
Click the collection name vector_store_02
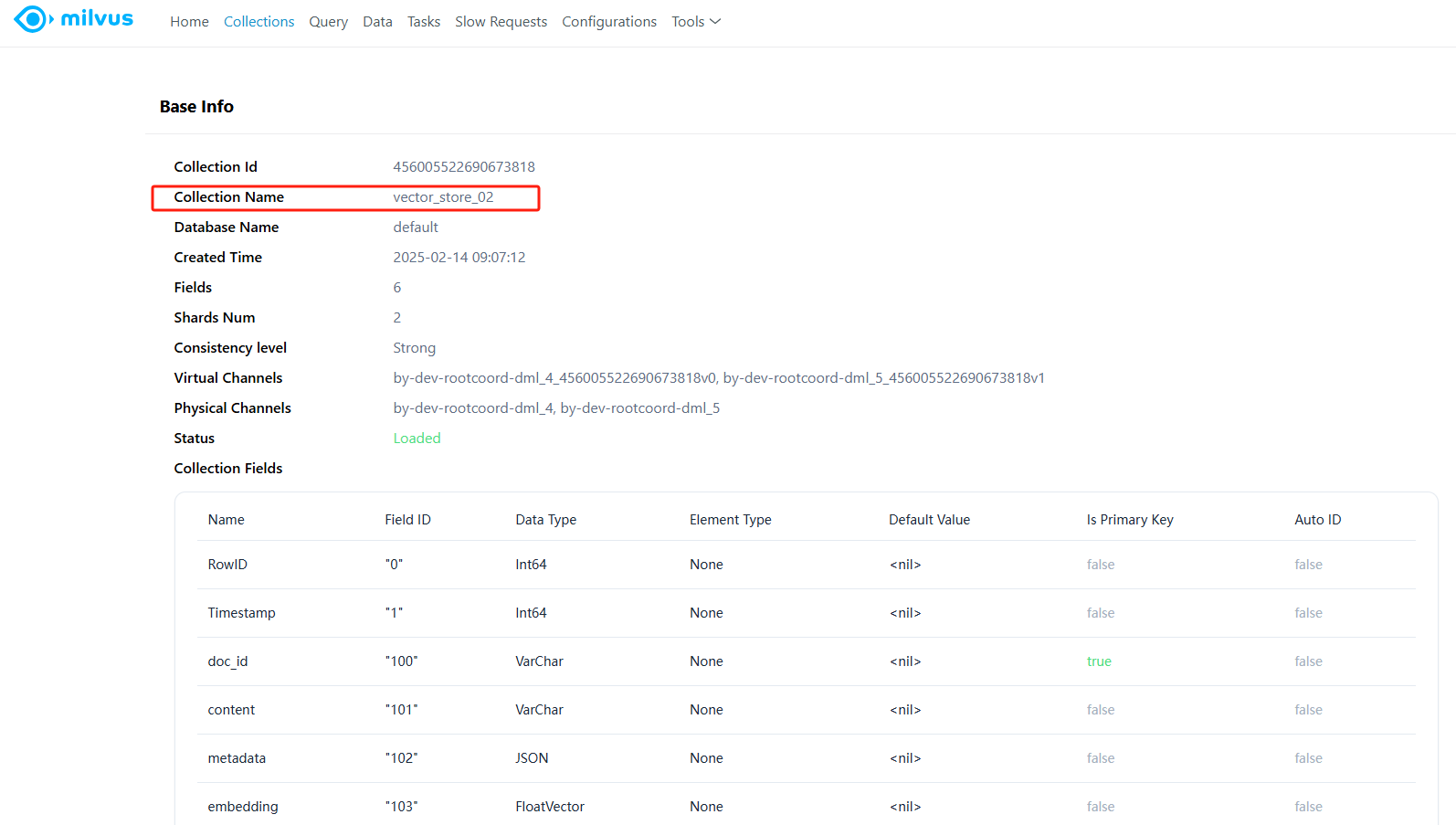(x=443, y=197)
